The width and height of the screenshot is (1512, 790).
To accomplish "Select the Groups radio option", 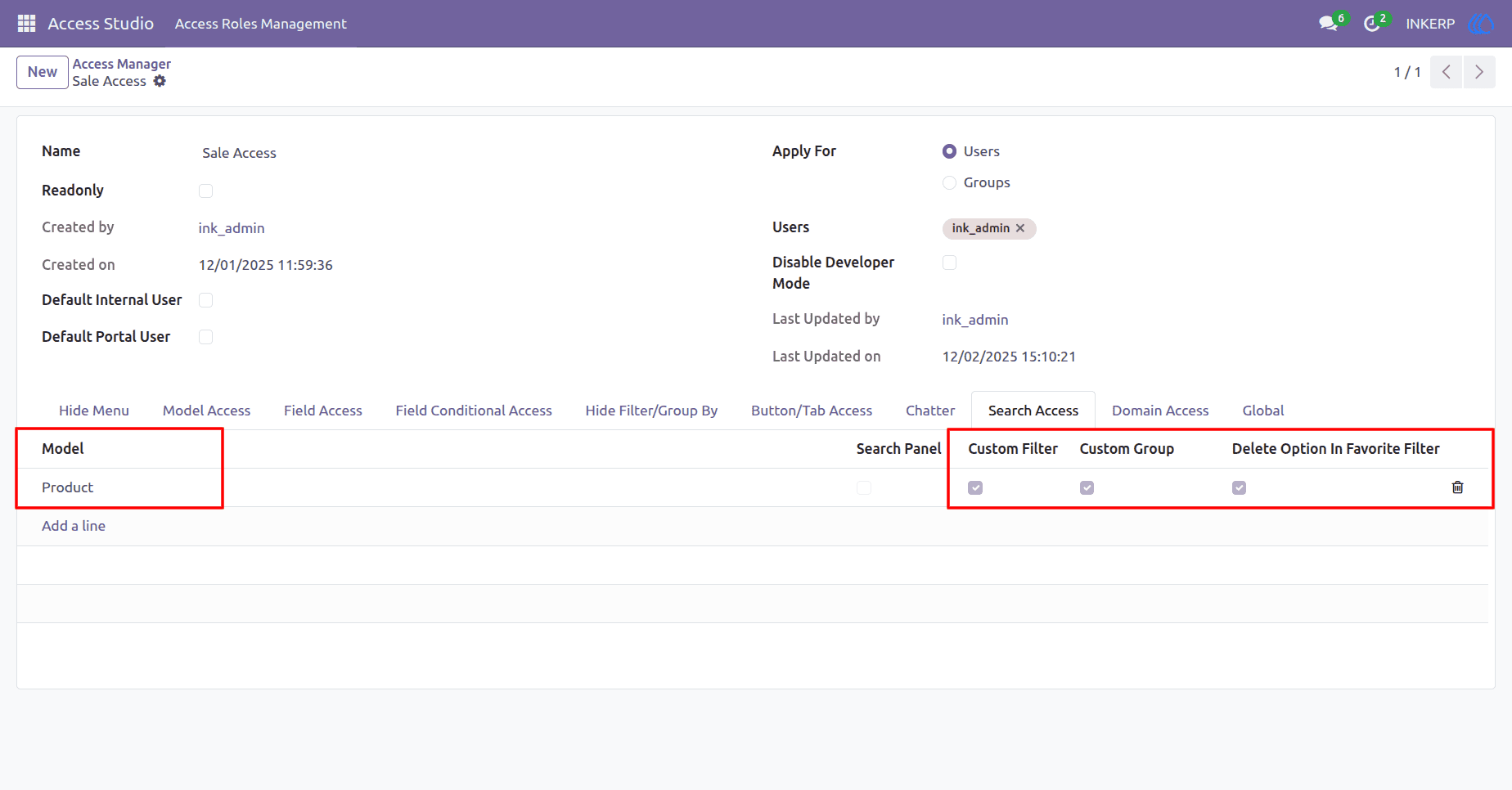I will (x=949, y=182).
